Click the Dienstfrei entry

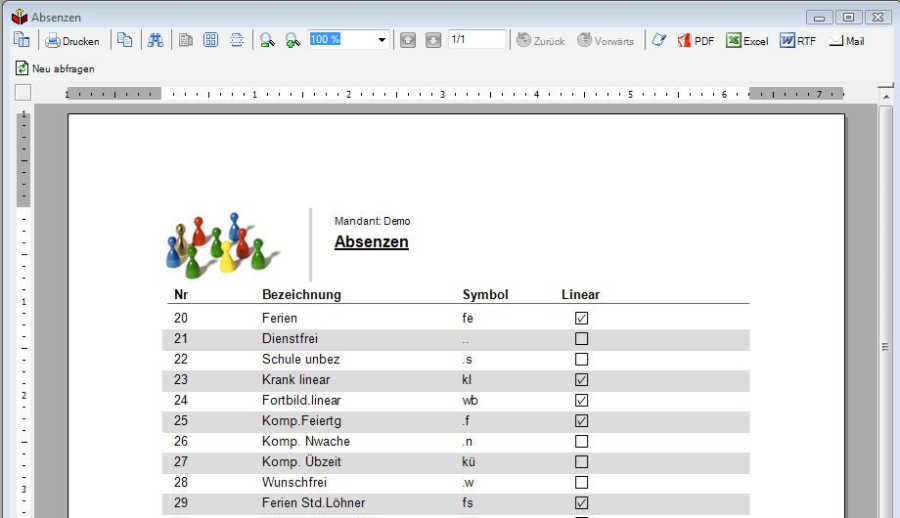[x=290, y=339]
